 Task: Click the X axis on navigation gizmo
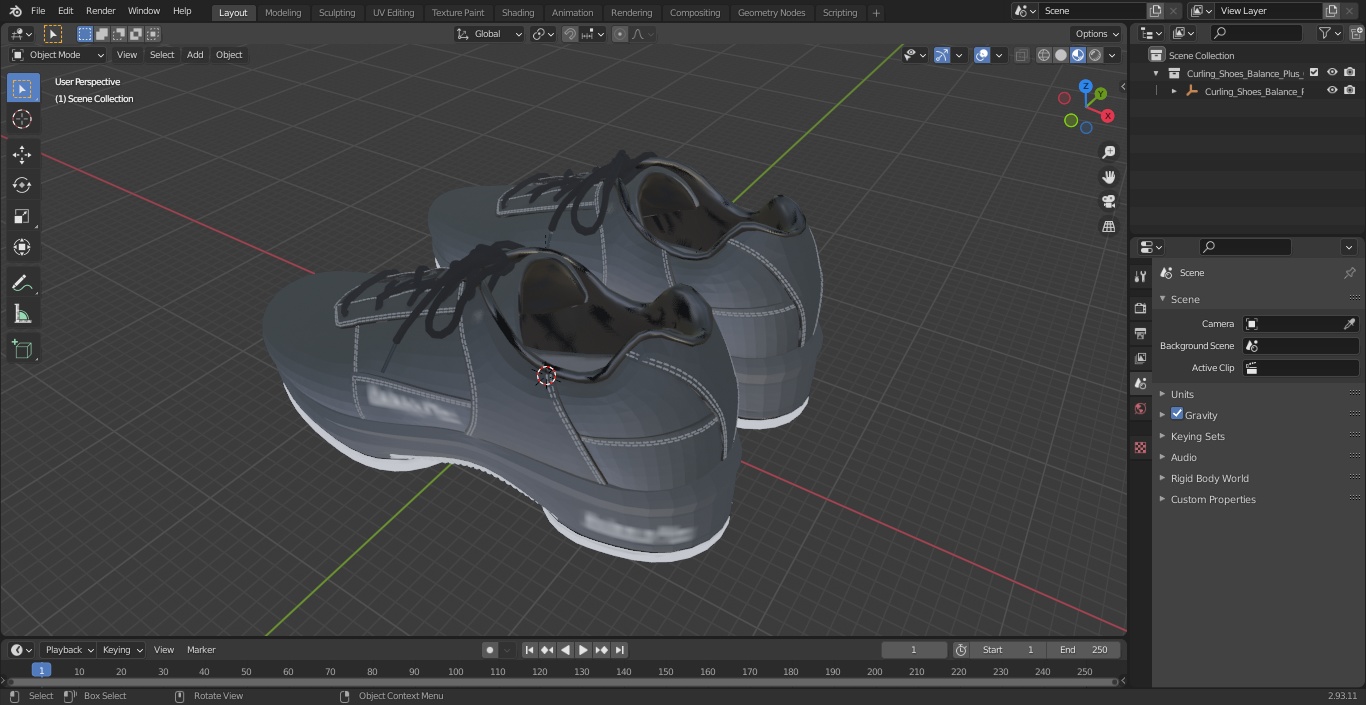pos(1107,116)
